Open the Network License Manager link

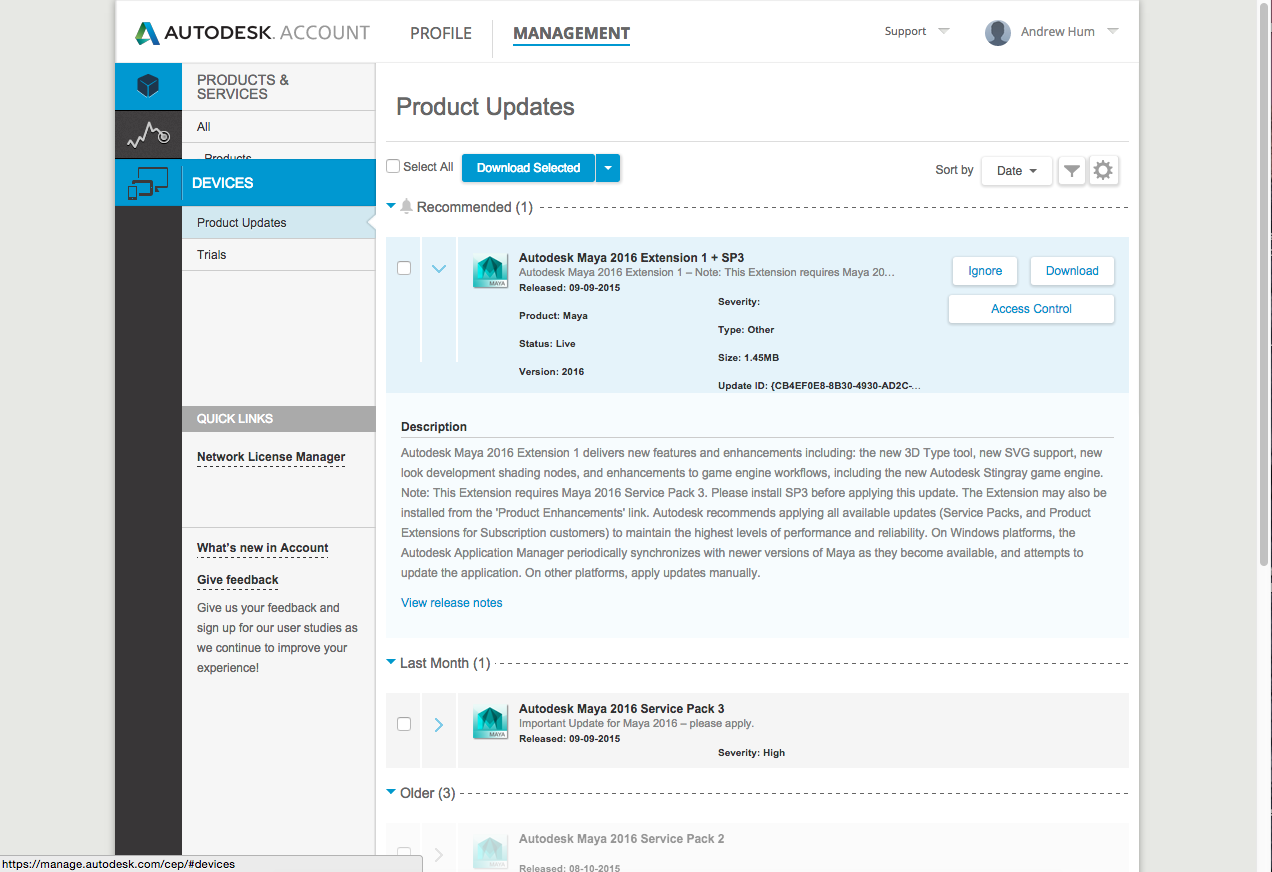pyautogui.click(x=271, y=457)
